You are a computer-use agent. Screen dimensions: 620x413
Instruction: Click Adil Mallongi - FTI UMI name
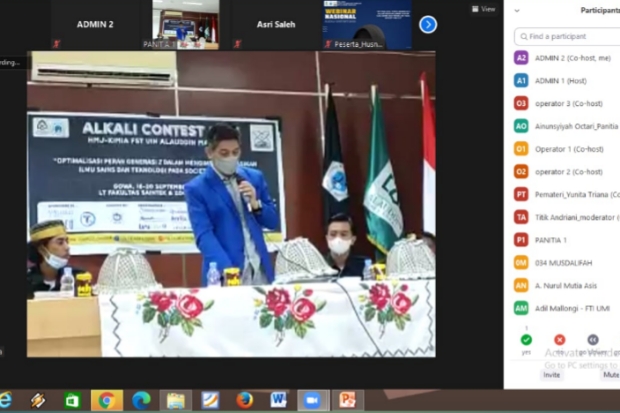[572, 308]
